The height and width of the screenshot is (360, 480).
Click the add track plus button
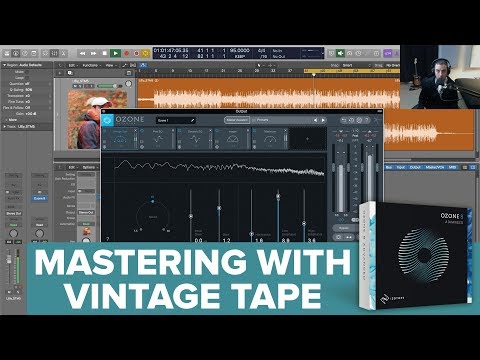pos(60,73)
